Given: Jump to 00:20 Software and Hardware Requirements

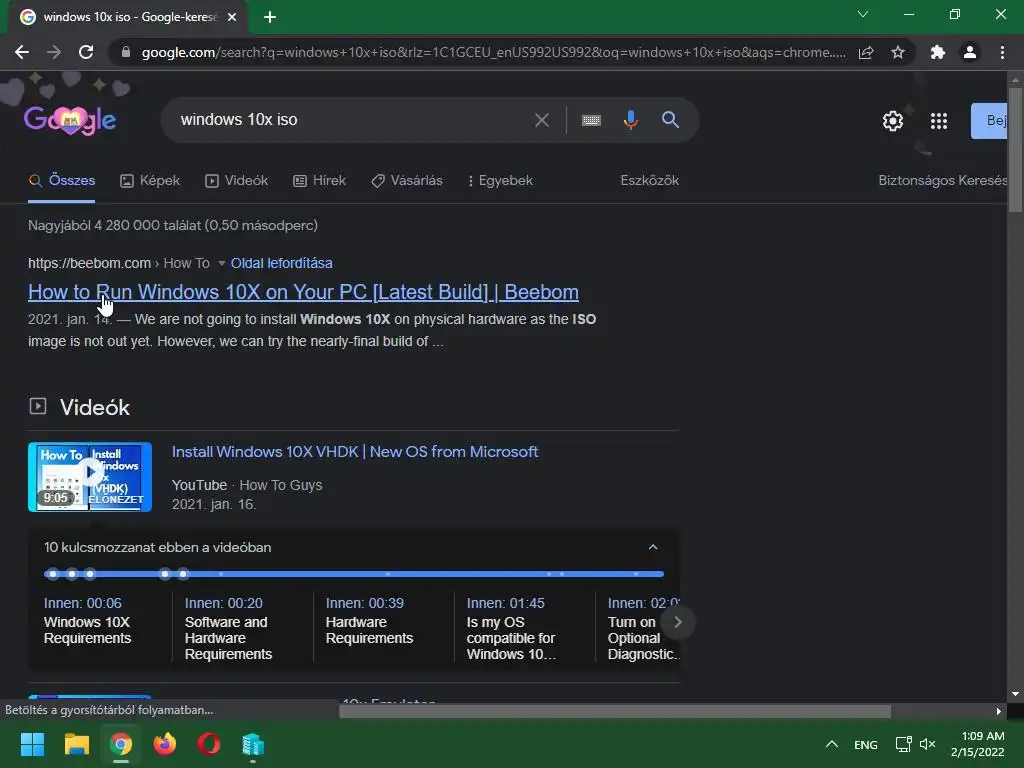Looking at the screenshot, I should tap(228, 629).
